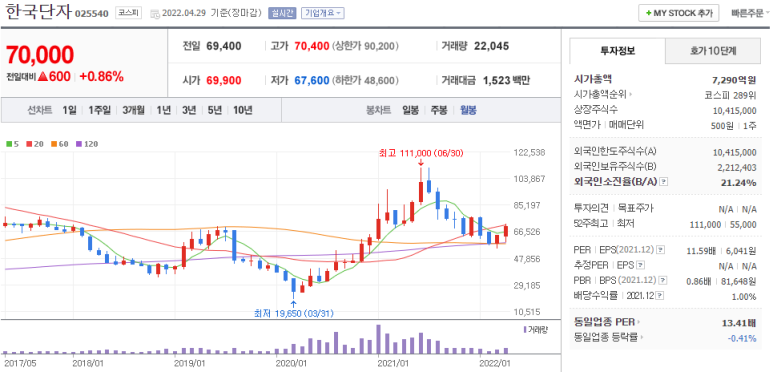Show the 10년 line chart

(243, 110)
